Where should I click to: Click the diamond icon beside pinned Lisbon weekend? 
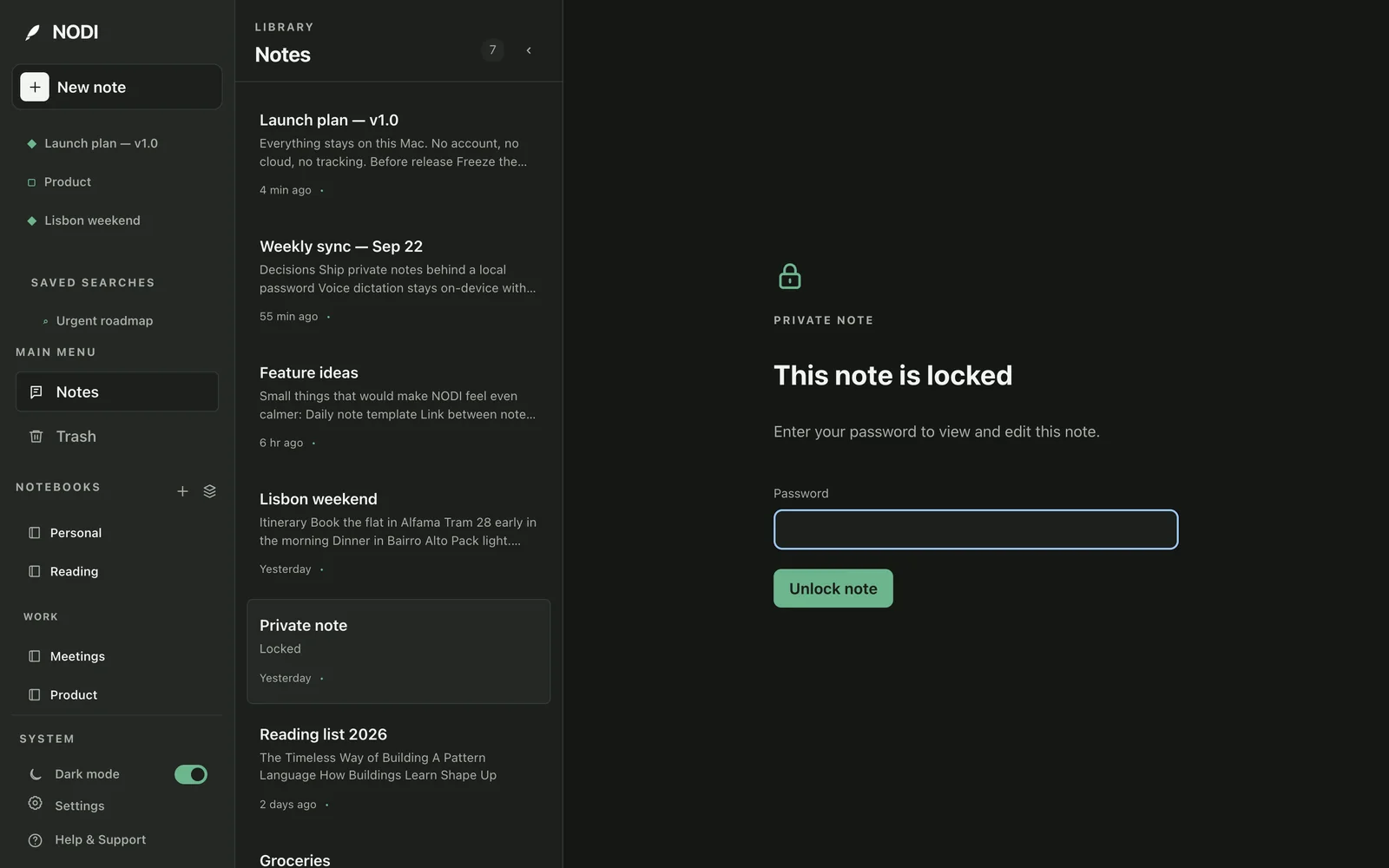(x=32, y=220)
